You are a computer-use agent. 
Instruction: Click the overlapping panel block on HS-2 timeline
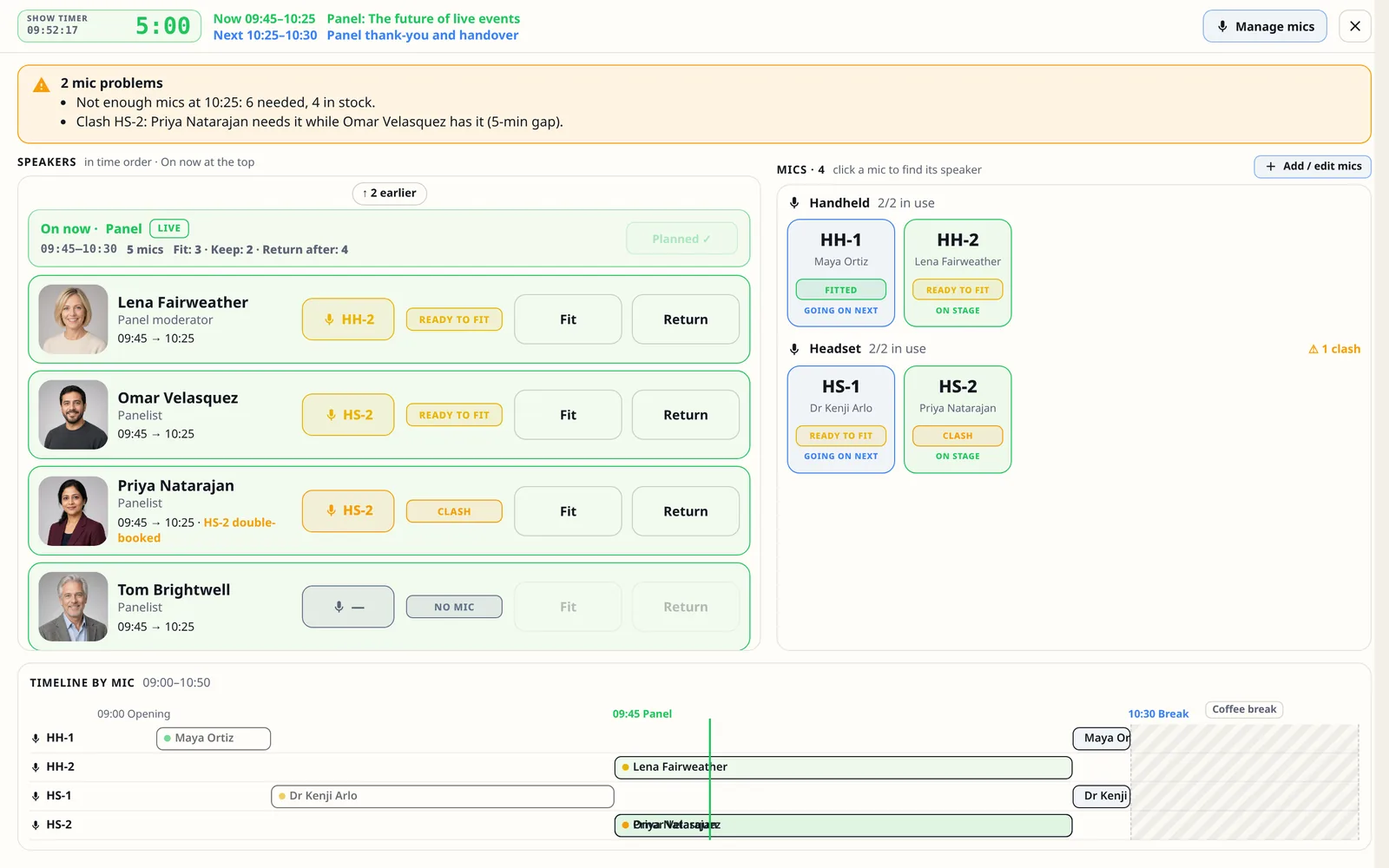843,825
